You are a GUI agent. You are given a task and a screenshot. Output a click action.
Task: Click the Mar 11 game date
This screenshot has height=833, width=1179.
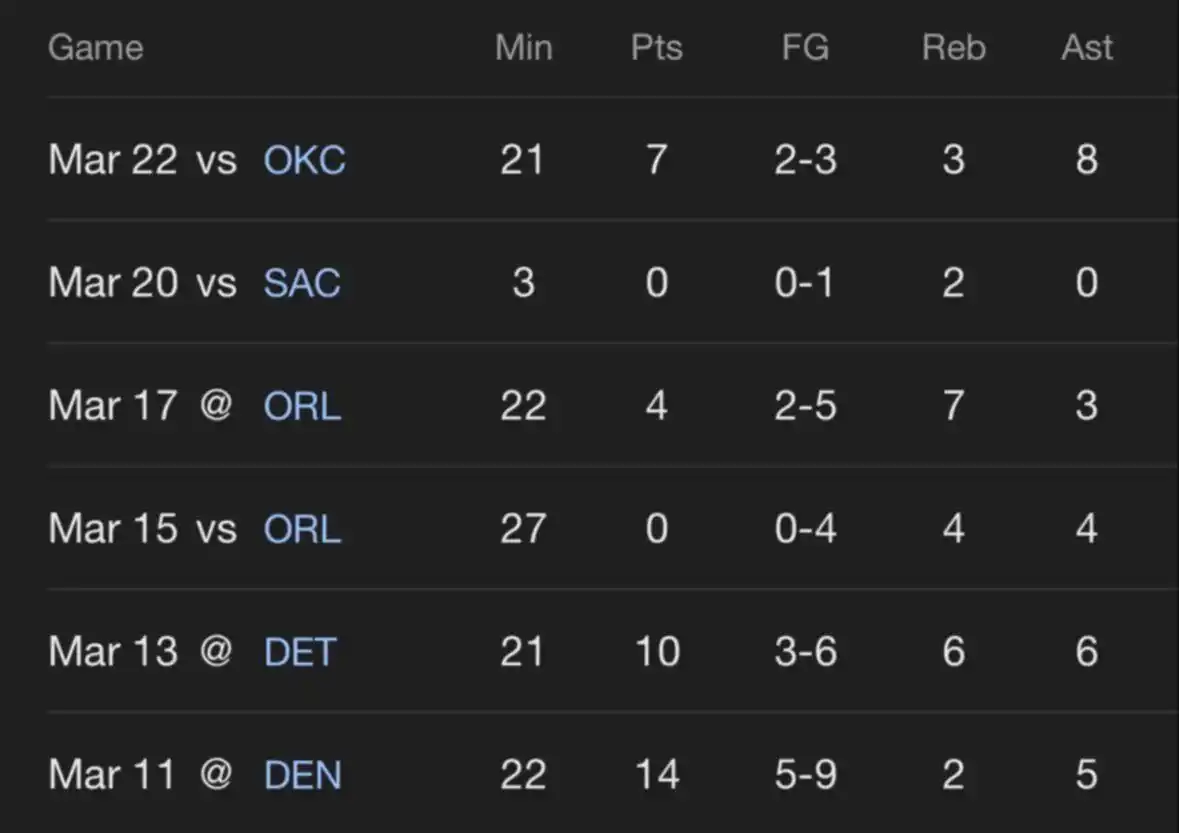coord(112,775)
